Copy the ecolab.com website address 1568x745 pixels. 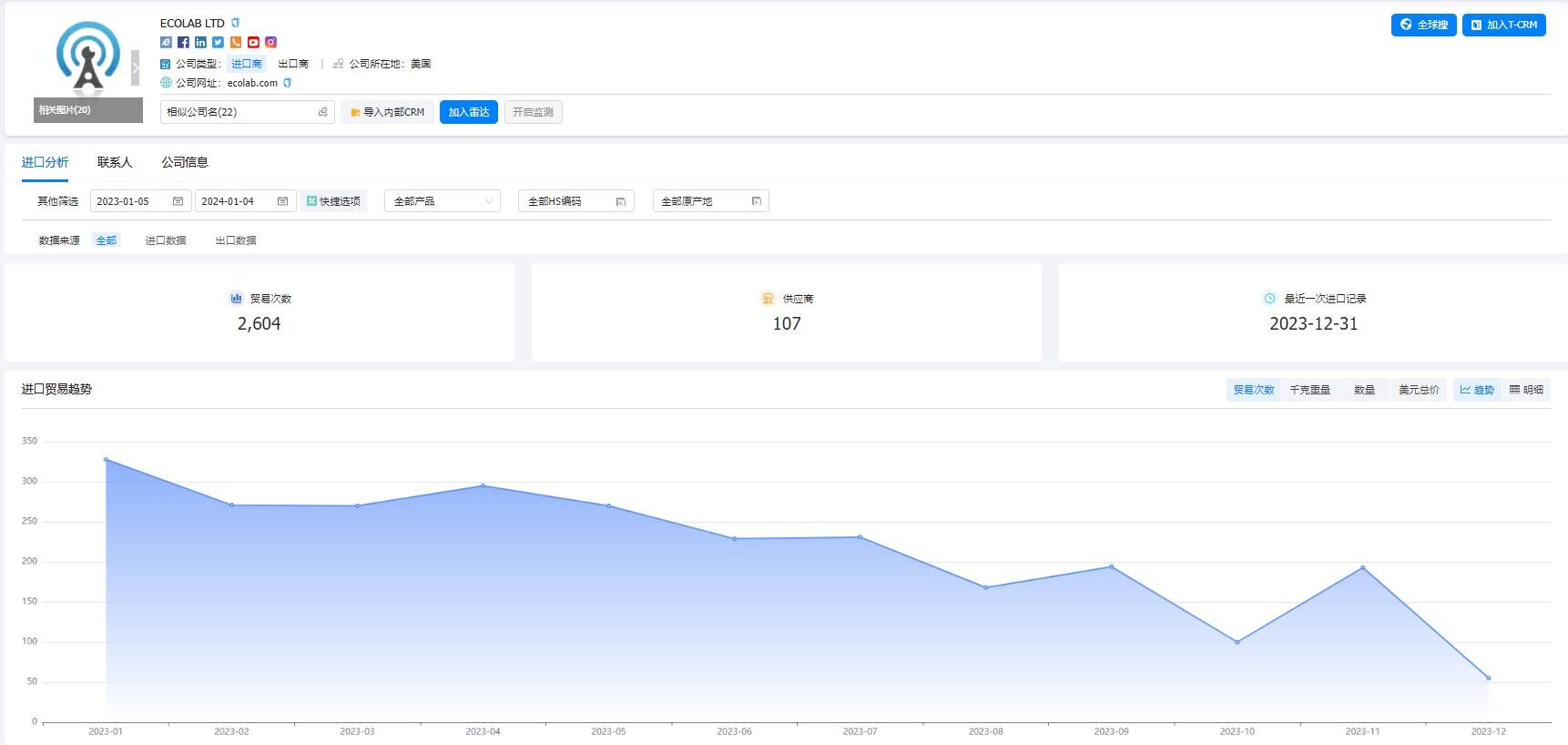(288, 83)
